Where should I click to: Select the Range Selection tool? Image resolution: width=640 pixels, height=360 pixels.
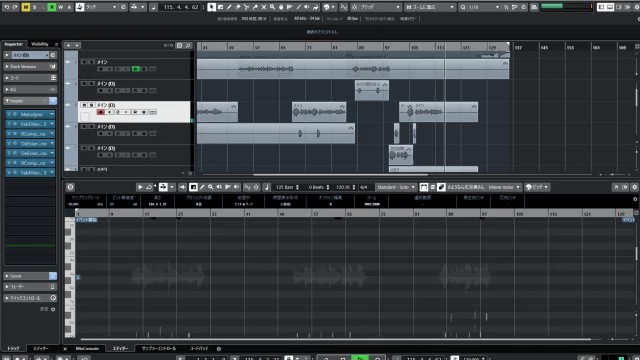(220, 7)
